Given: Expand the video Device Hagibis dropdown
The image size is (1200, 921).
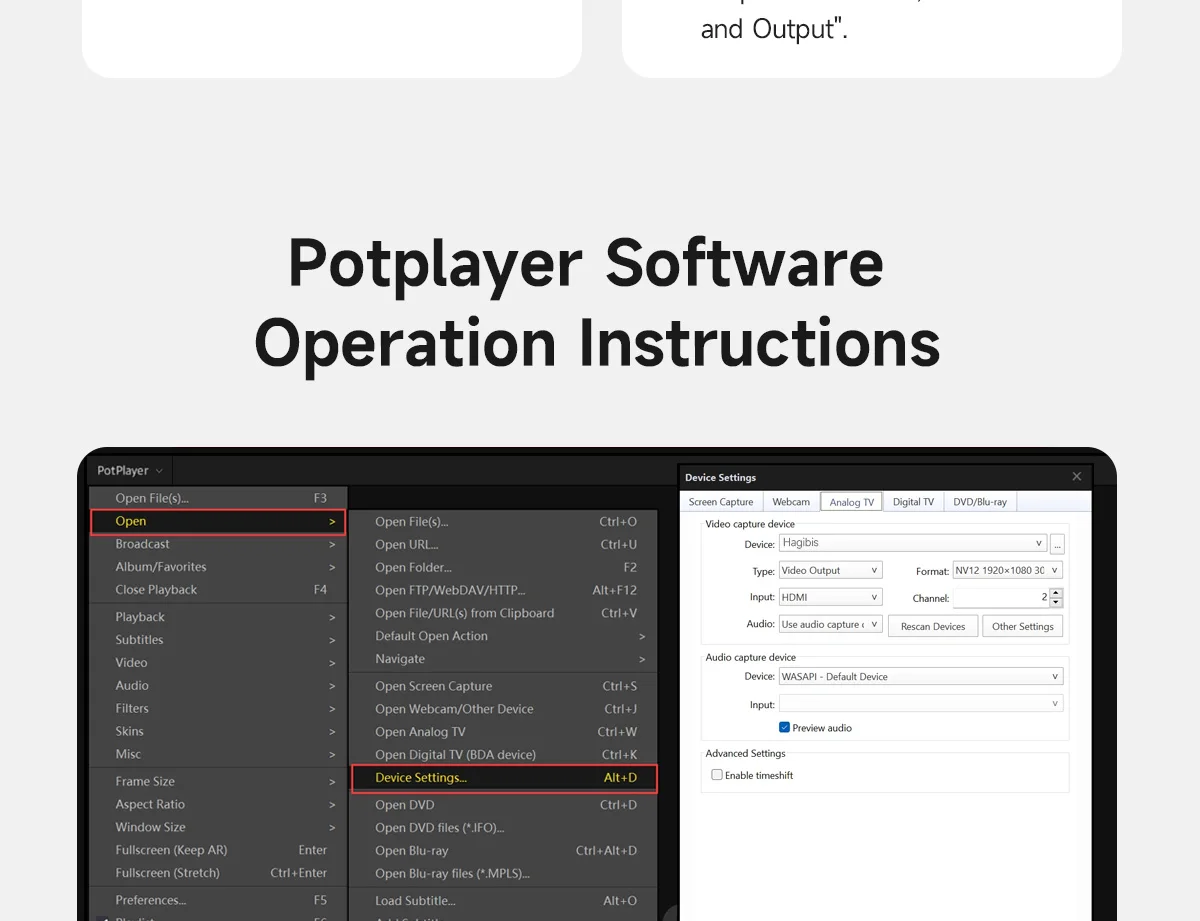Looking at the screenshot, I should coord(913,543).
